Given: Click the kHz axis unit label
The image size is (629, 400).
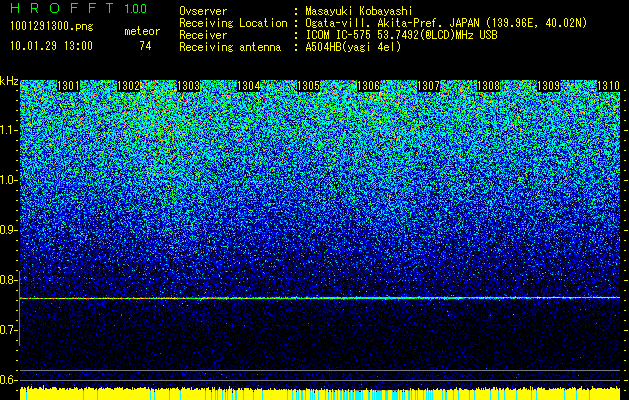Looking at the screenshot, I should coord(9,81).
